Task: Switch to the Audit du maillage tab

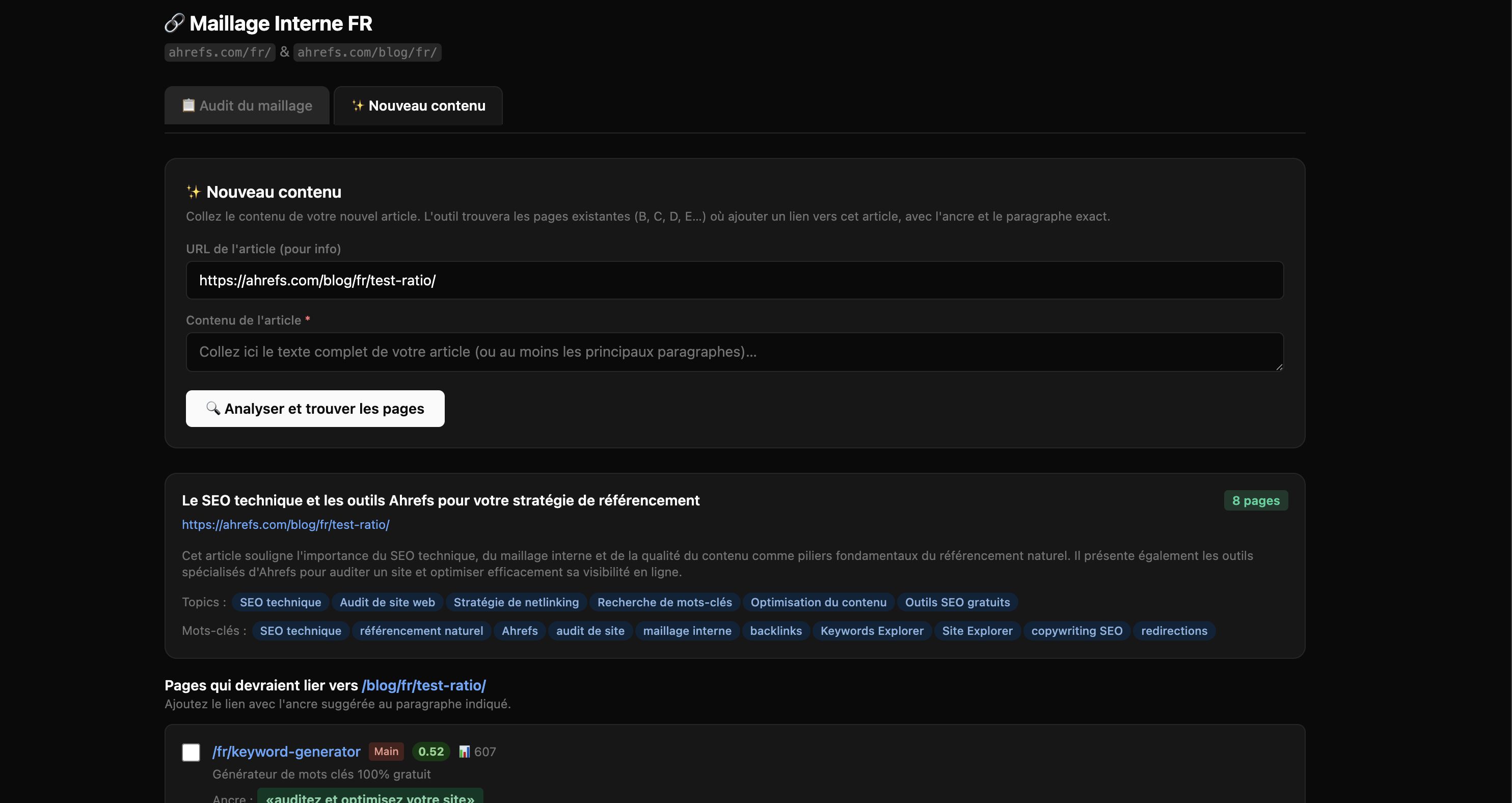Action: 247,105
